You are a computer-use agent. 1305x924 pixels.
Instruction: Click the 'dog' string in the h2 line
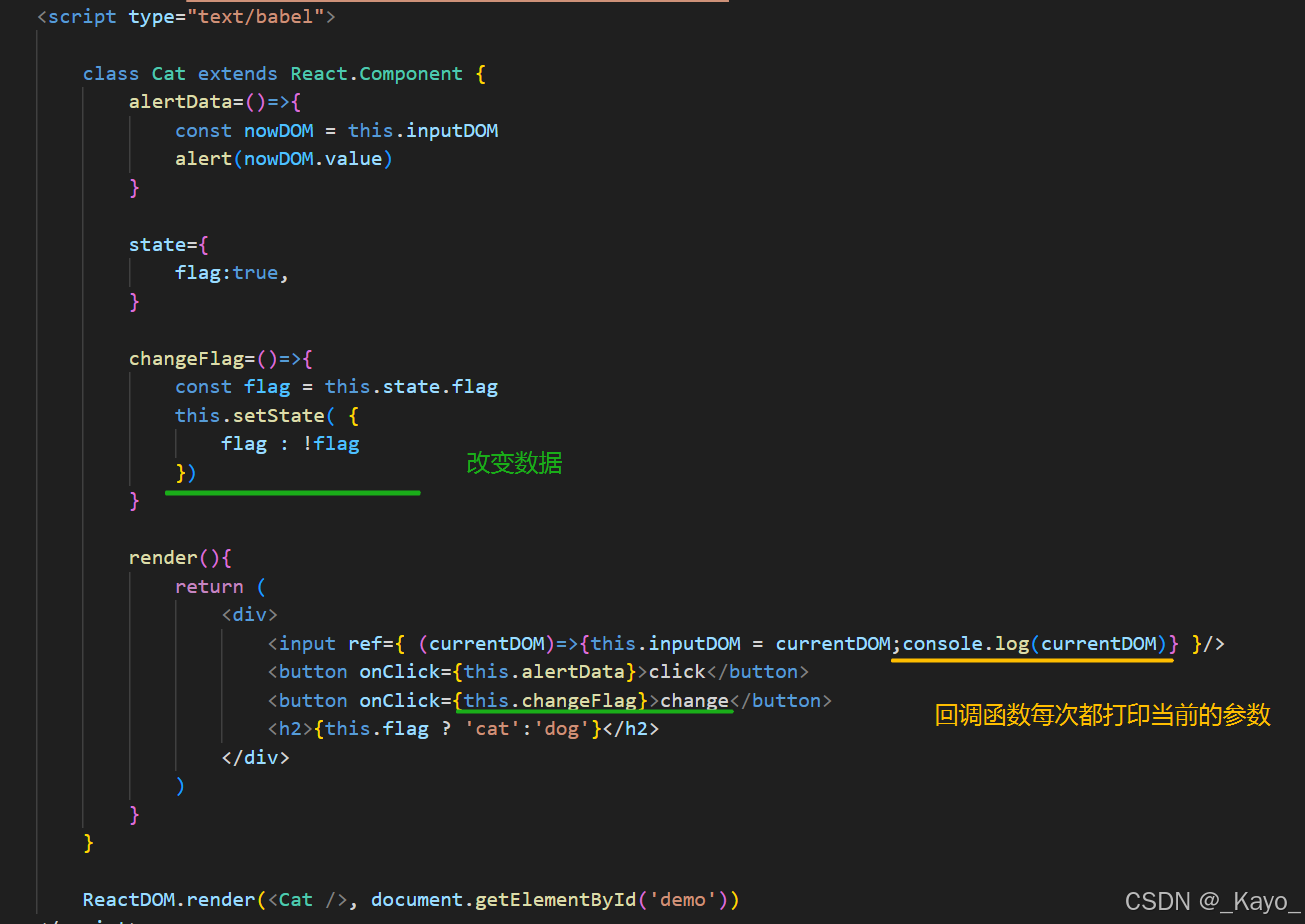(x=562, y=729)
